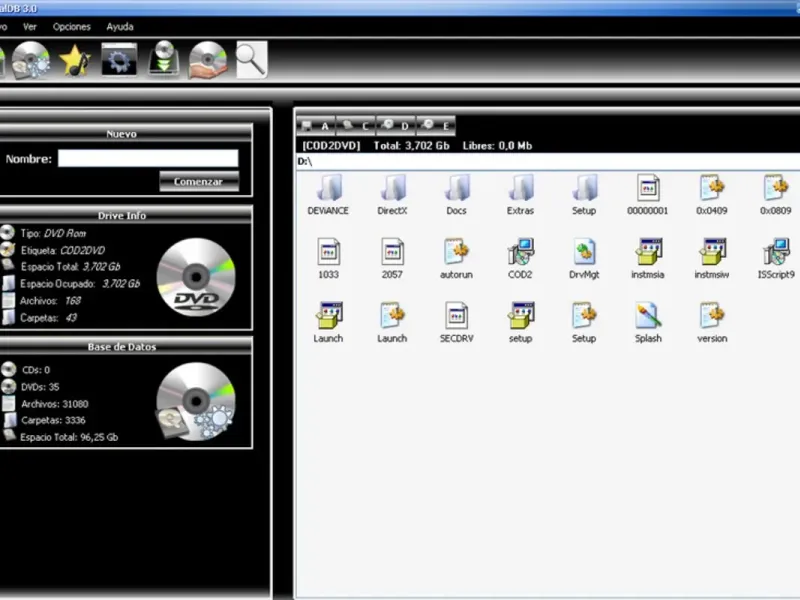Select the drive E tab

[x=436, y=126]
